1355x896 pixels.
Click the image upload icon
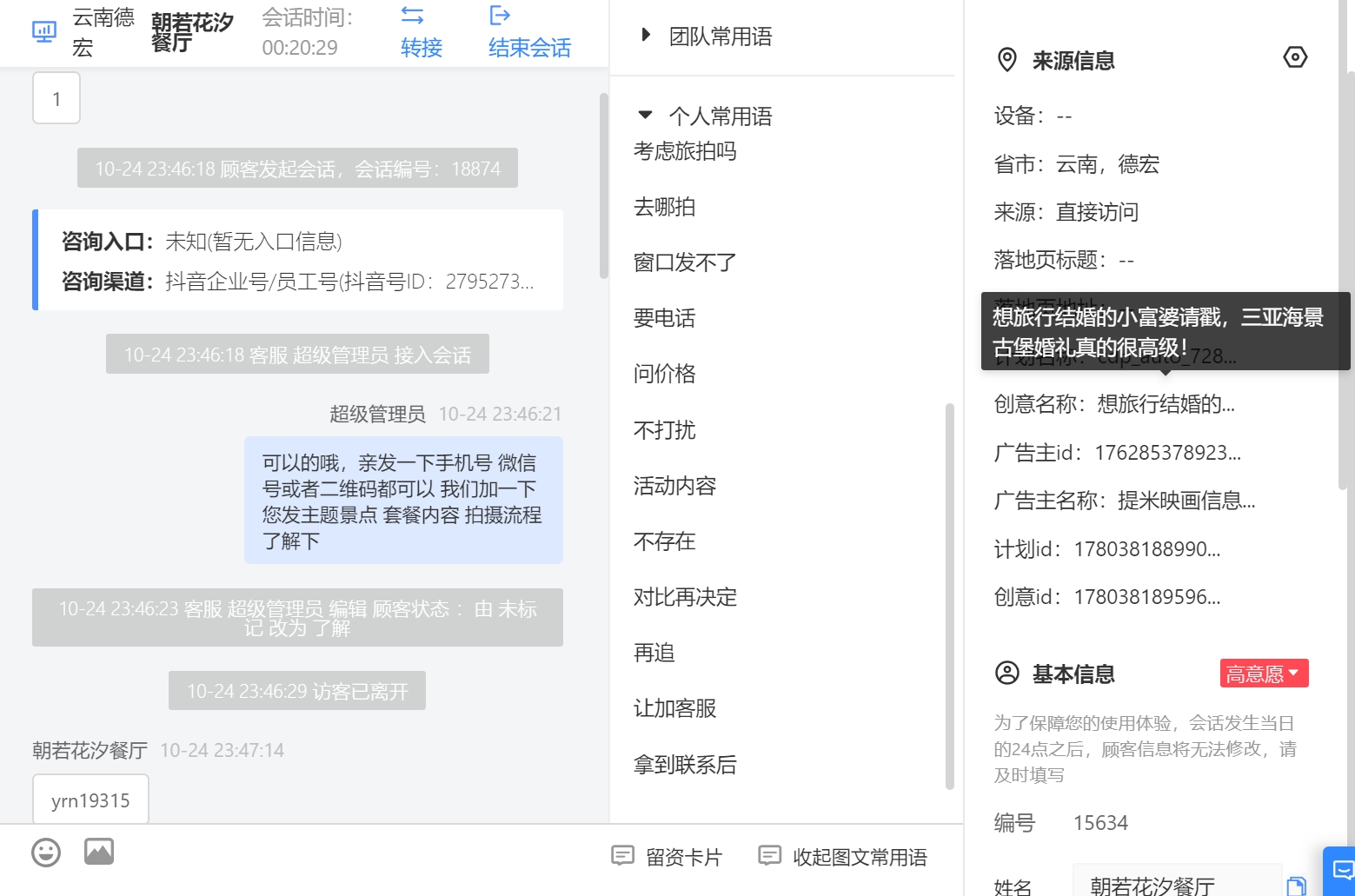(x=99, y=852)
